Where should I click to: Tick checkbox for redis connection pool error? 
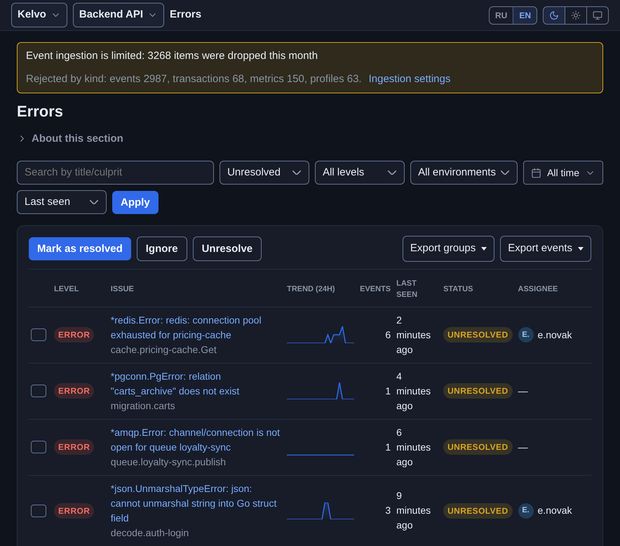pyautogui.click(x=38, y=335)
